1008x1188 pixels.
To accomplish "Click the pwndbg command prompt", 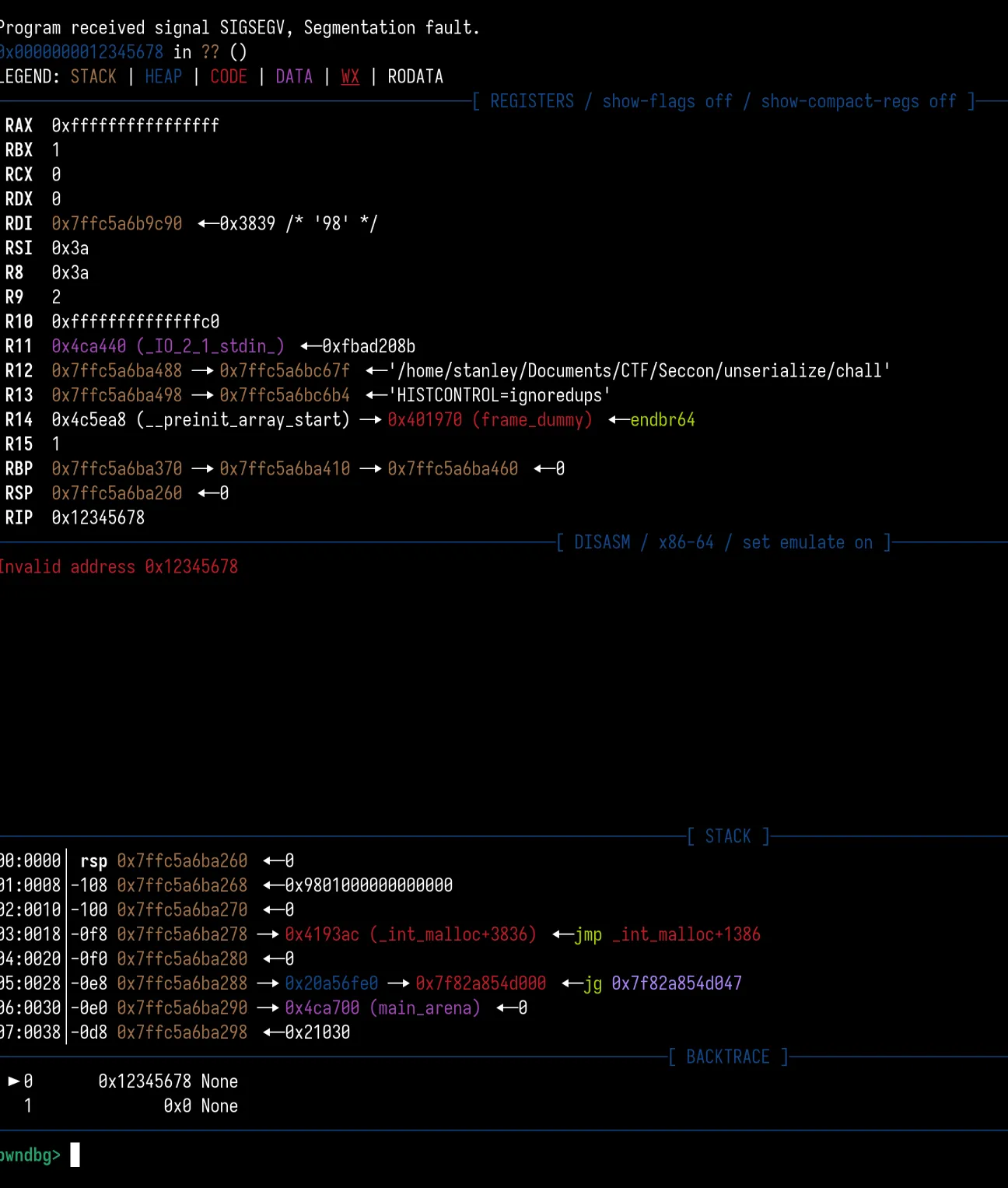I will (x=30, y=1155).
